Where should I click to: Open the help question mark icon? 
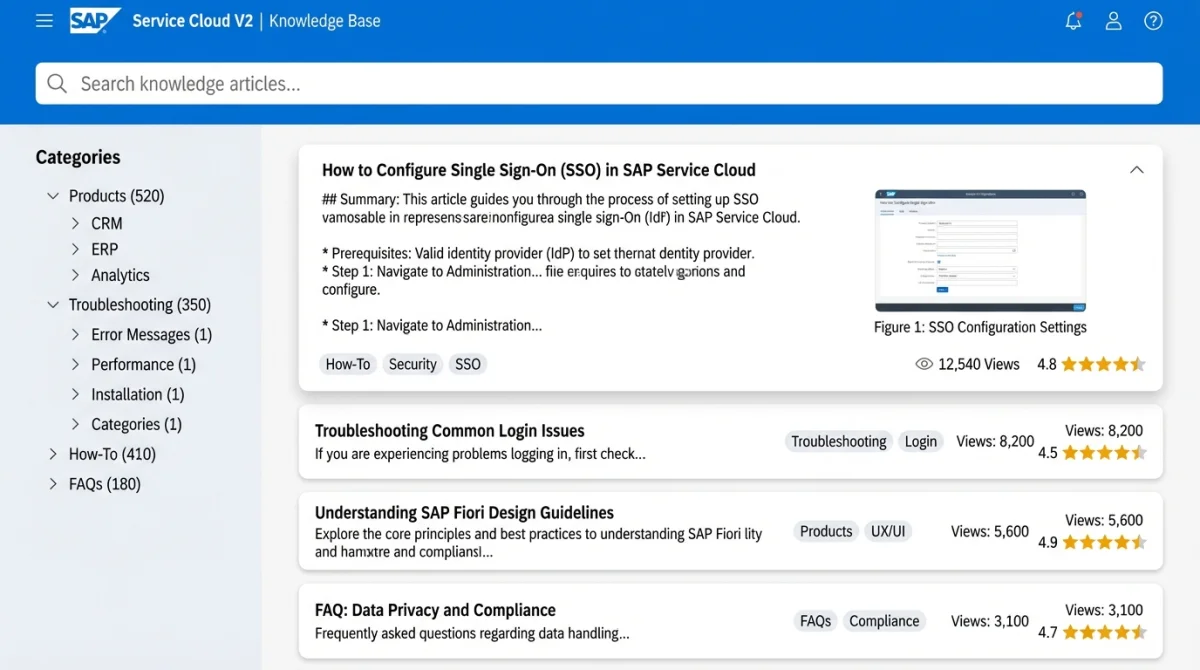pos(1153,20)
